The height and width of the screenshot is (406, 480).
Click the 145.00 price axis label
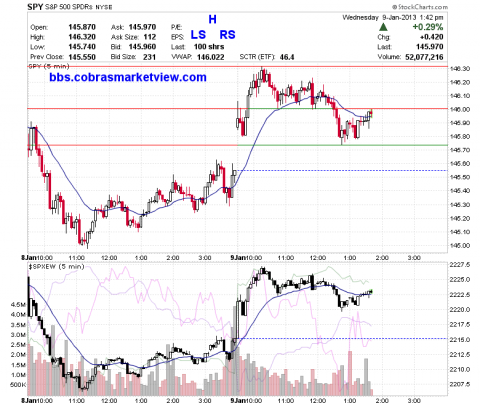point(460,246)
